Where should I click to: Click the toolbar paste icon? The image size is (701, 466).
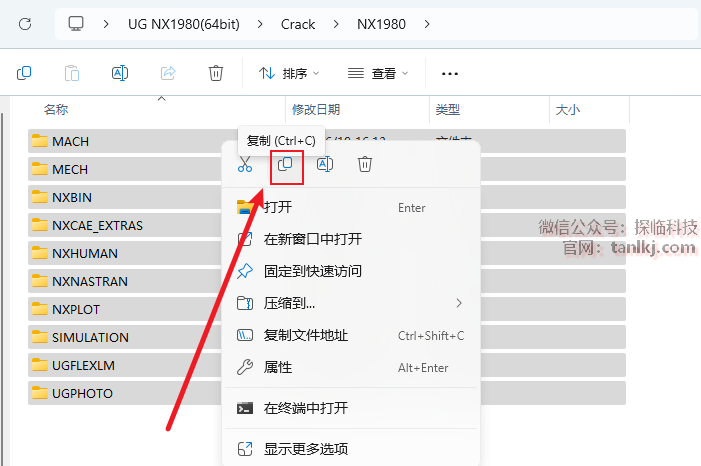[x=72, y=73]
